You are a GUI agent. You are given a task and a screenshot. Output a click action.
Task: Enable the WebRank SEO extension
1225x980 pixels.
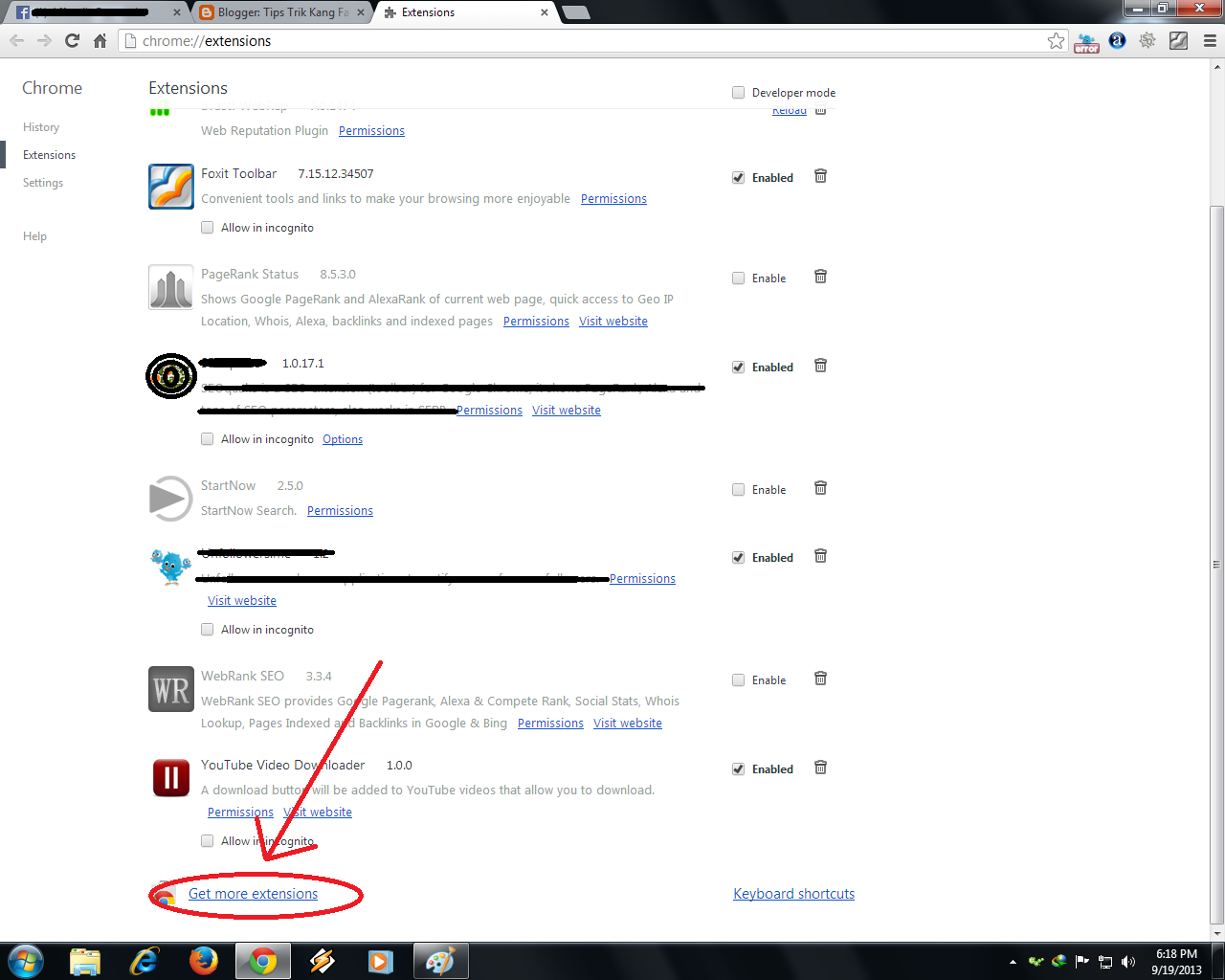tap(738, 680)
